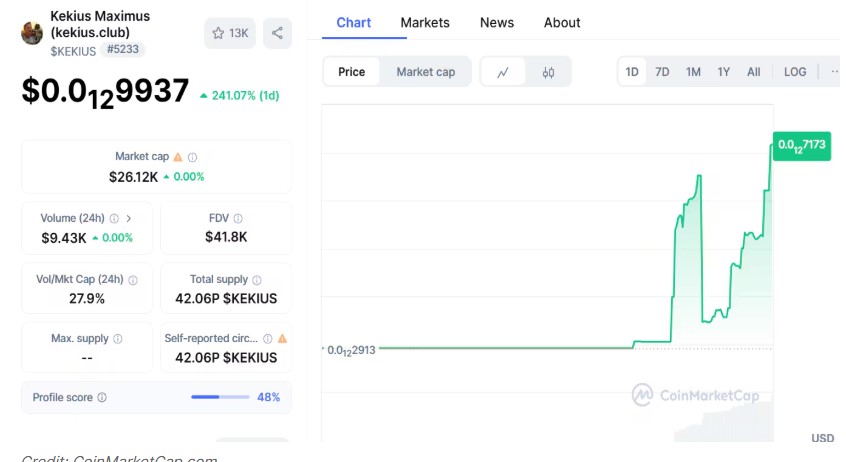Open the Chart tab
Viewport: 846px width, 462px height.
(x=354, y=23)
